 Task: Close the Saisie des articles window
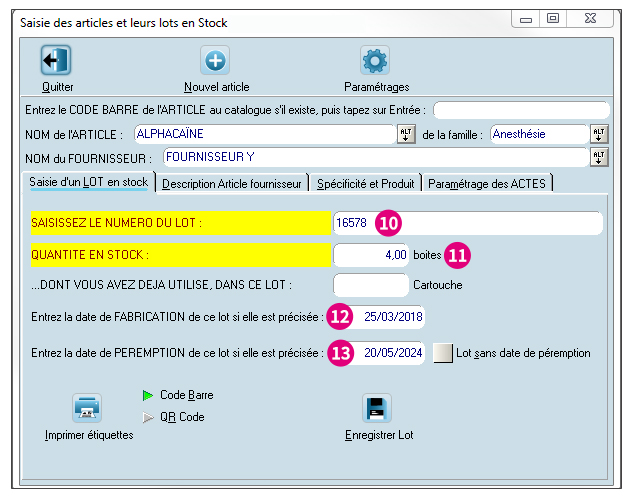coord(590,18)
